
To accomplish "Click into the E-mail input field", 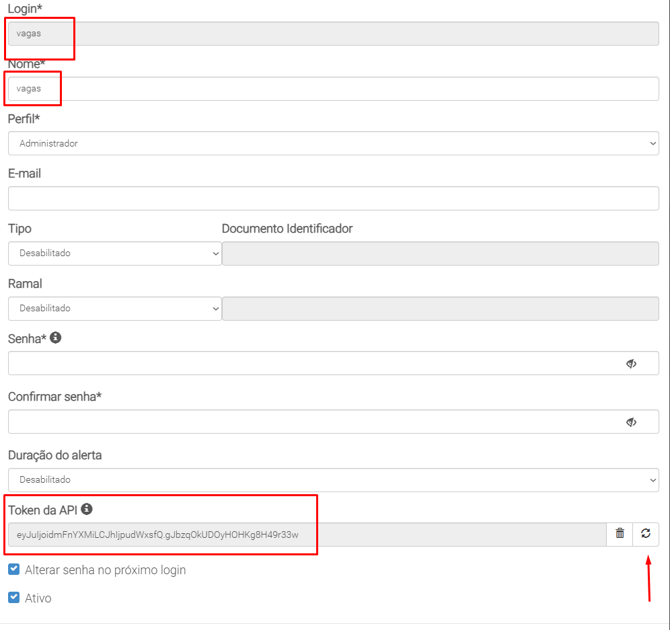I will [x=333, y=198].
